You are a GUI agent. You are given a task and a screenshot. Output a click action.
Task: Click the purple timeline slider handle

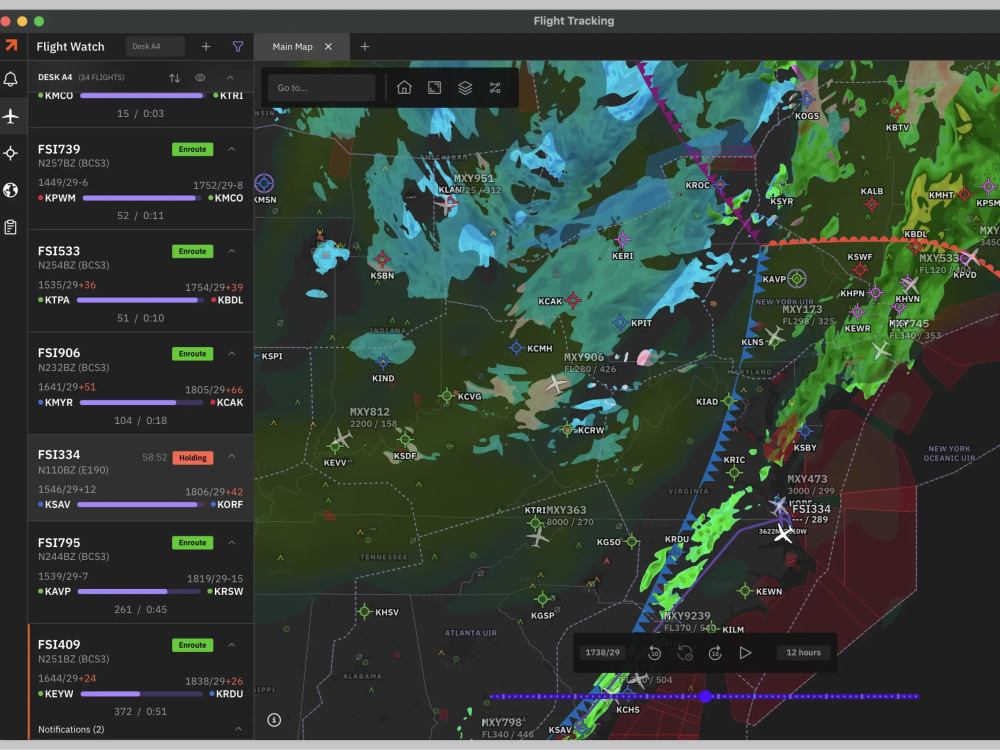(x=705, y=696)
